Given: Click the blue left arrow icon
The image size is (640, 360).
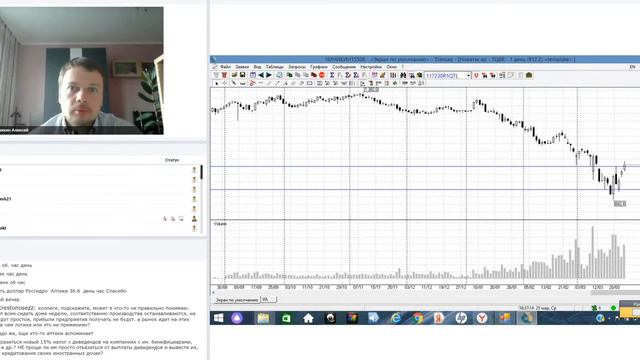Looking at the screenshot, I should [x=261, y=75].
